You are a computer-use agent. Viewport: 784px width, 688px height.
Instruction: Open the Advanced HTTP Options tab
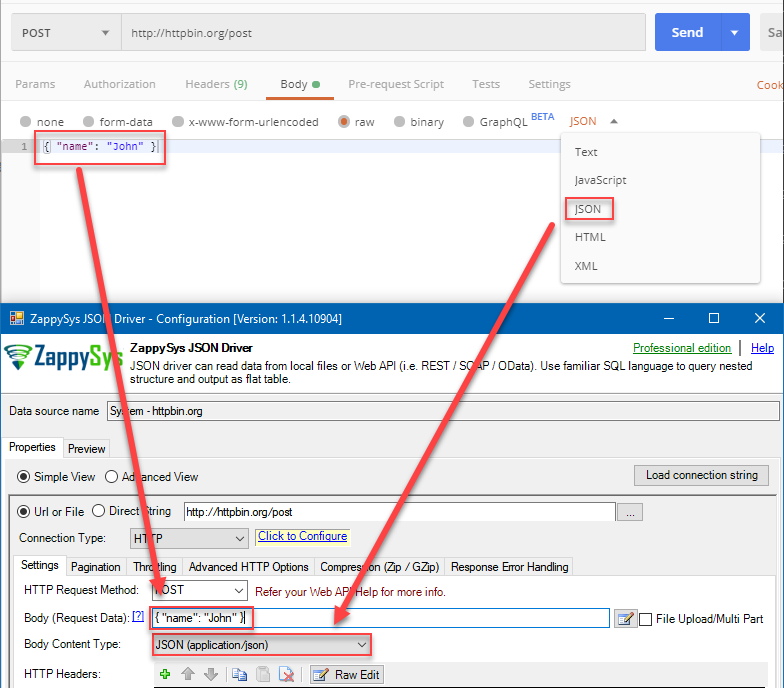[248, 566]
